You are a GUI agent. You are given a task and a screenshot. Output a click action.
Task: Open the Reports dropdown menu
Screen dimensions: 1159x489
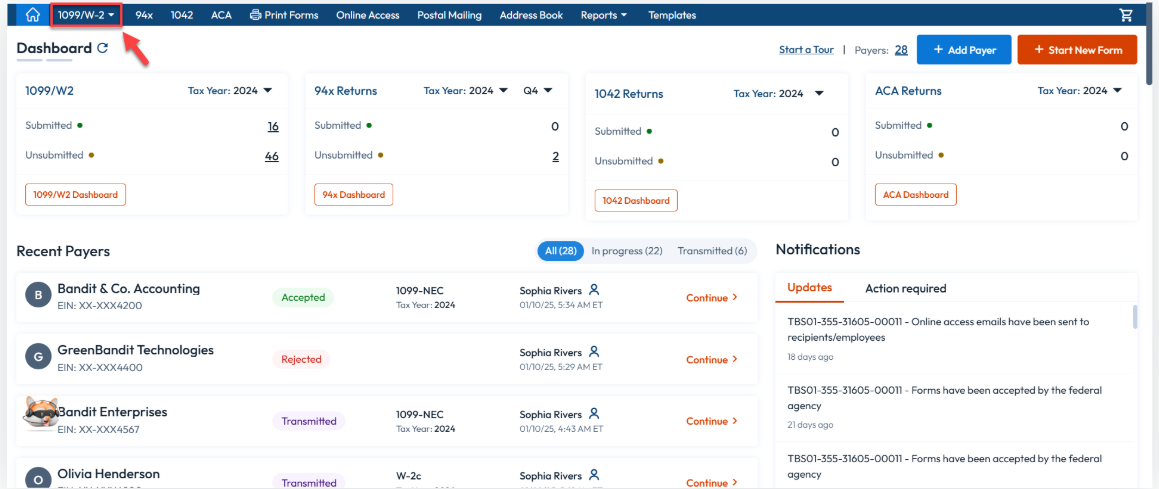604,15
